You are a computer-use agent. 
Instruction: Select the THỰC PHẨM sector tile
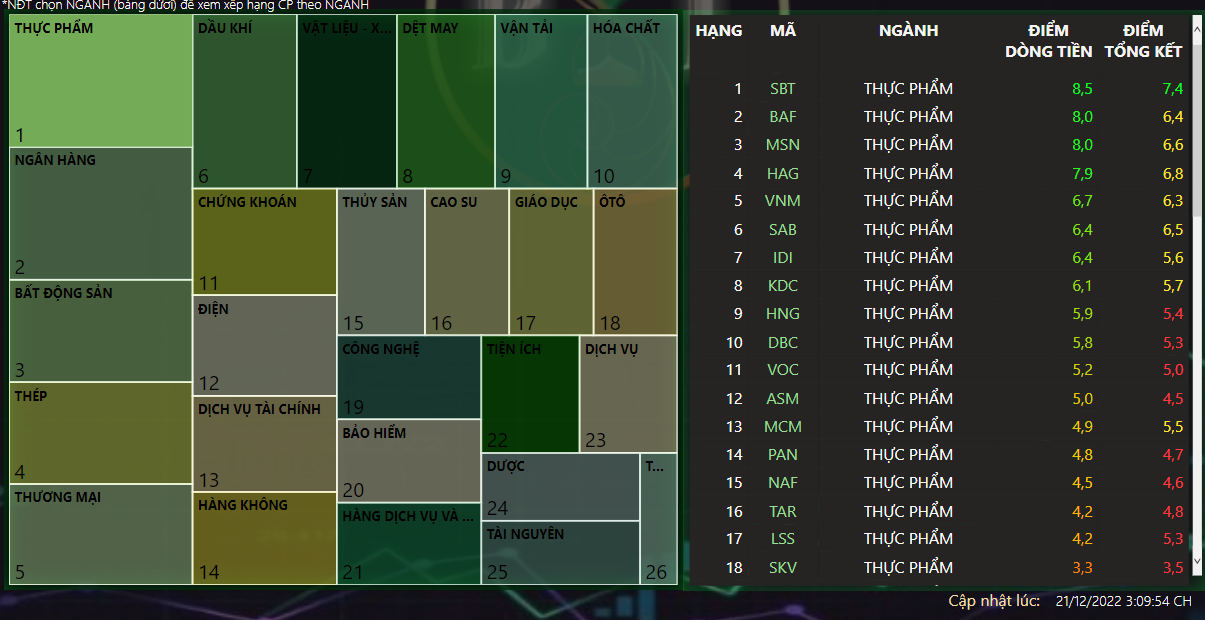tap(101, 81)
